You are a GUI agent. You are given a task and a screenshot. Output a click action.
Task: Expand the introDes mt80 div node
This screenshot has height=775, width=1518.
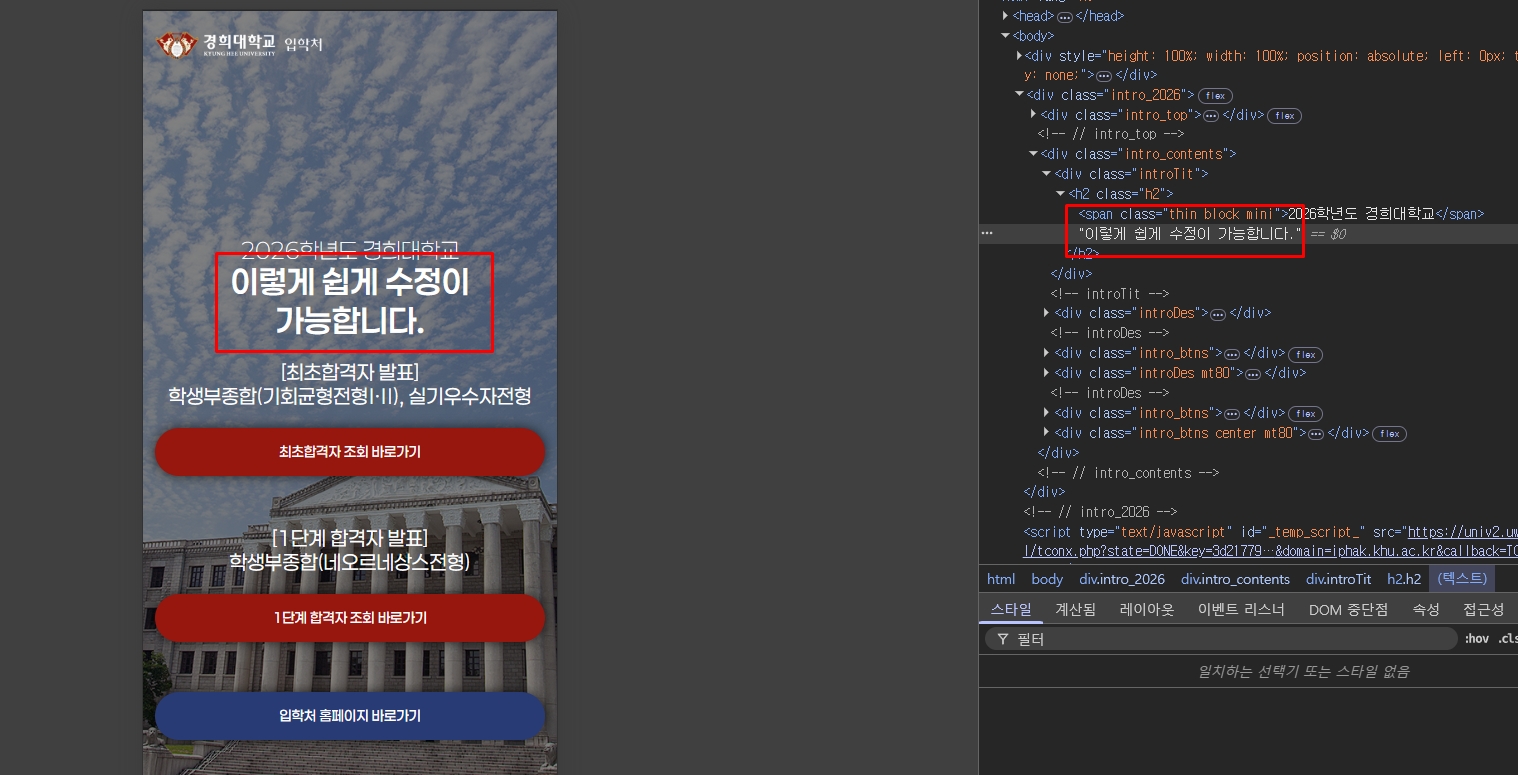[1046, 373]
